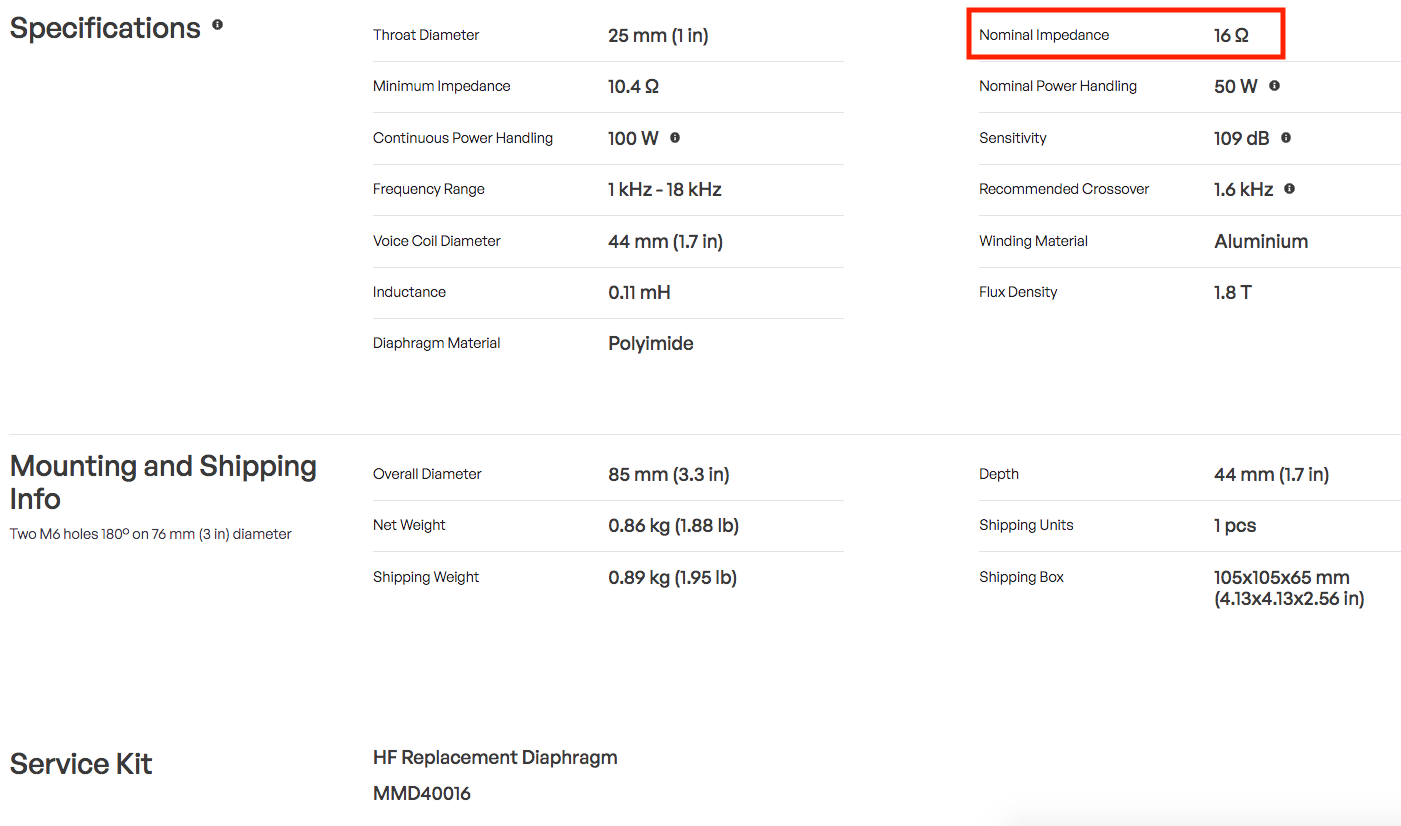Click the Throat Diameter value 25 mm
This screenshot has height=826, width=1401.
tap(658, 35)
